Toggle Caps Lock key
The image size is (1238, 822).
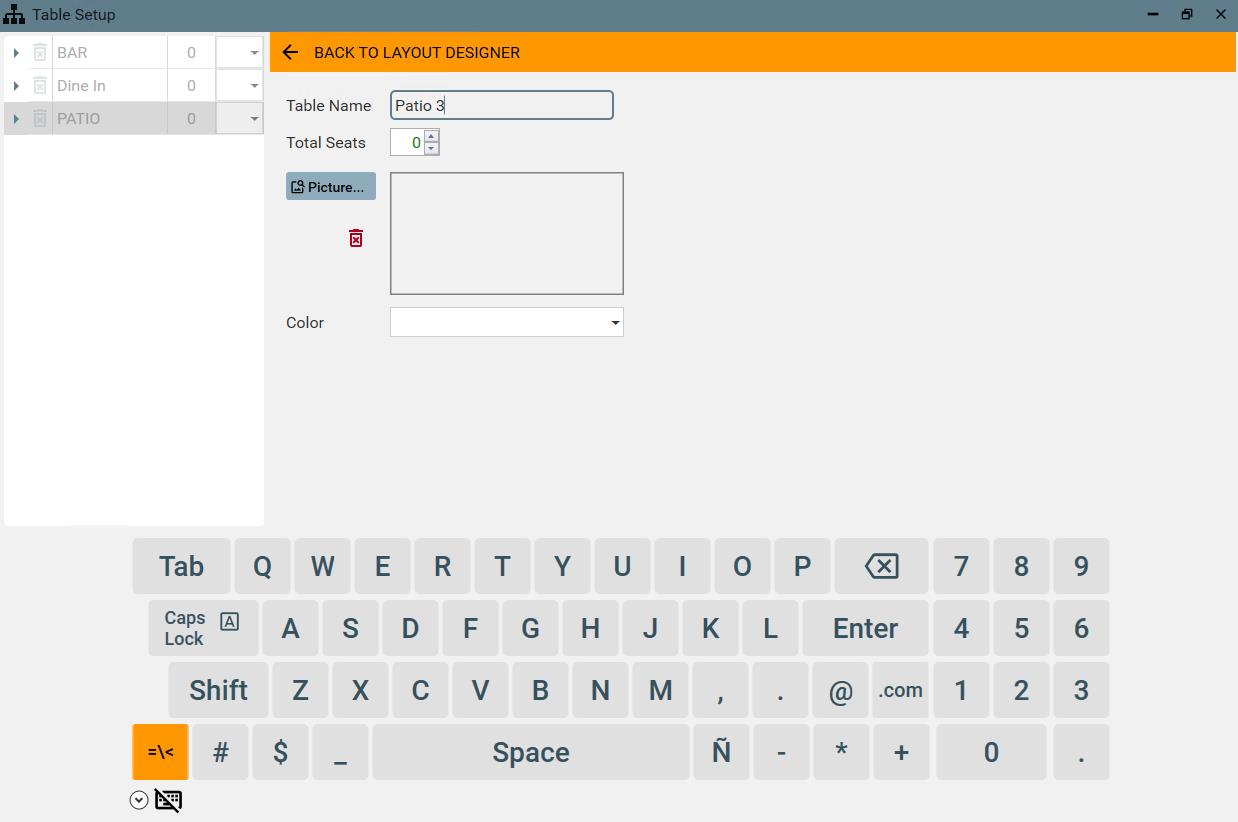203,628
